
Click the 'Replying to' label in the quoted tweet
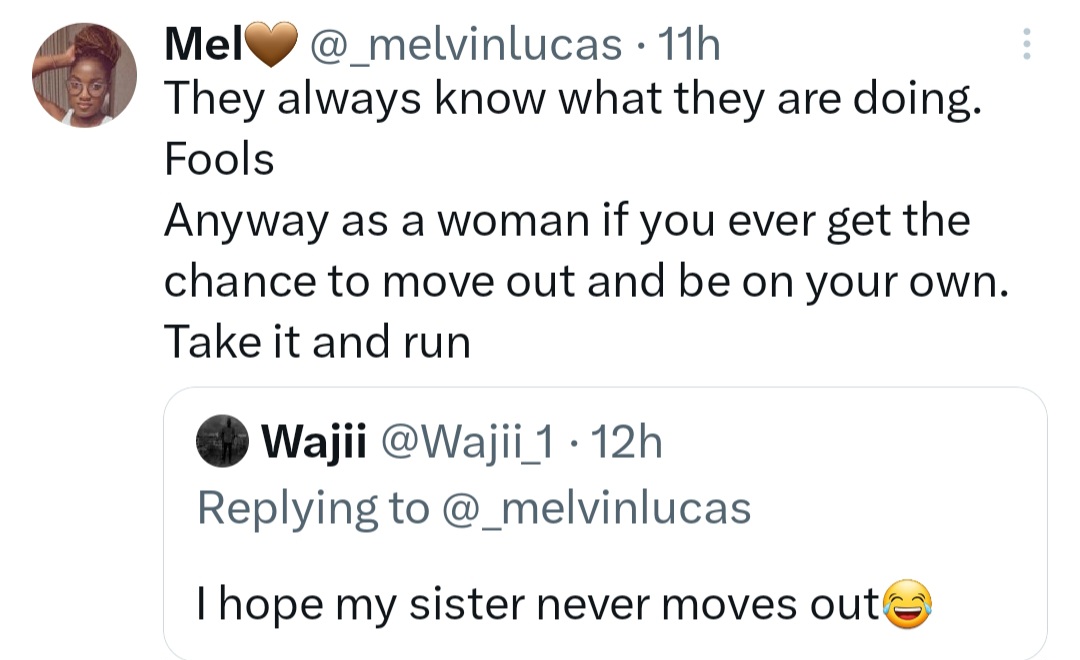(312, 508)
